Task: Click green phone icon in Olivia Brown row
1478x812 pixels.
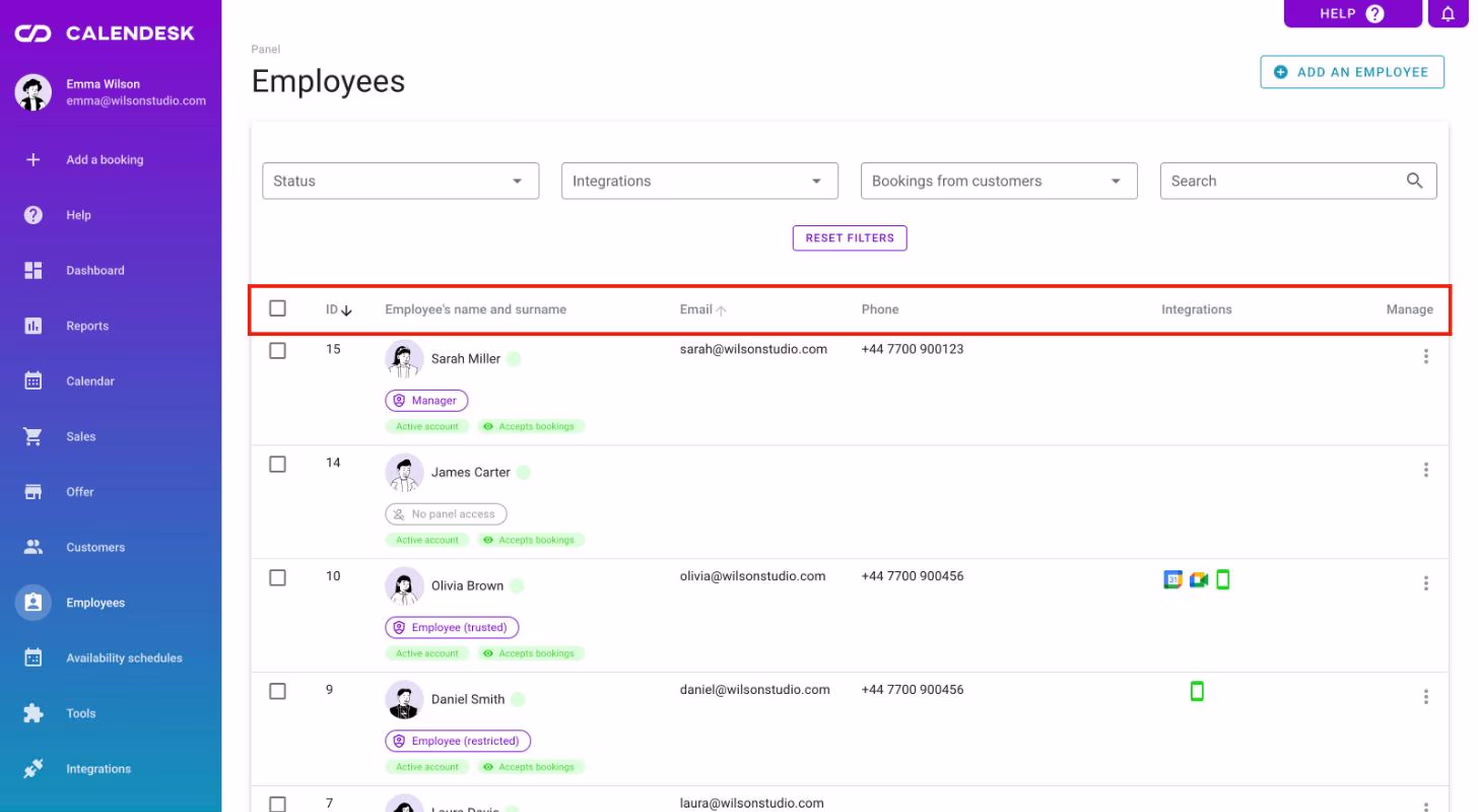Action: pos(1223,579)
